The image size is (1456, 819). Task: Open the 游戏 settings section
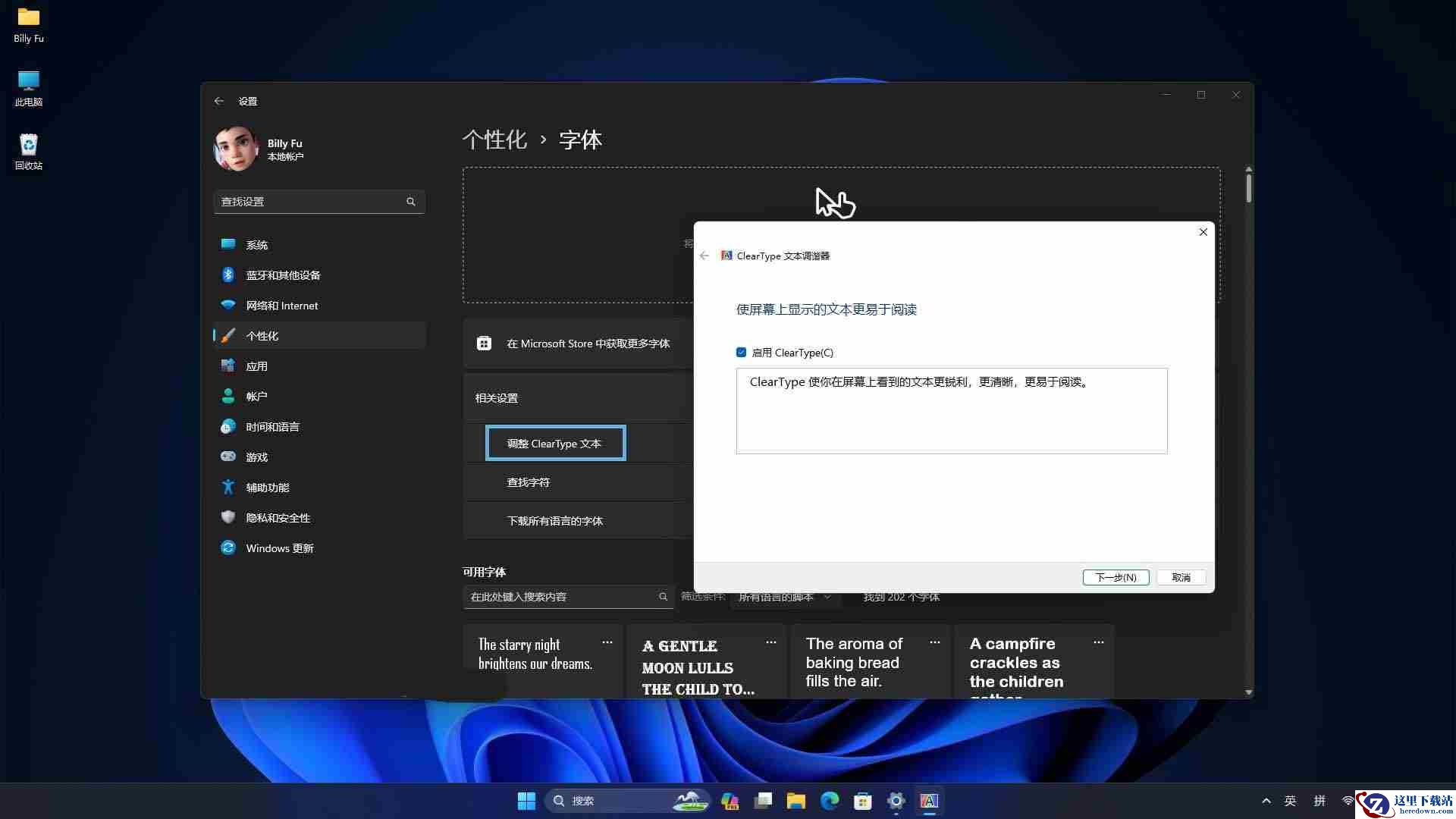319,457
